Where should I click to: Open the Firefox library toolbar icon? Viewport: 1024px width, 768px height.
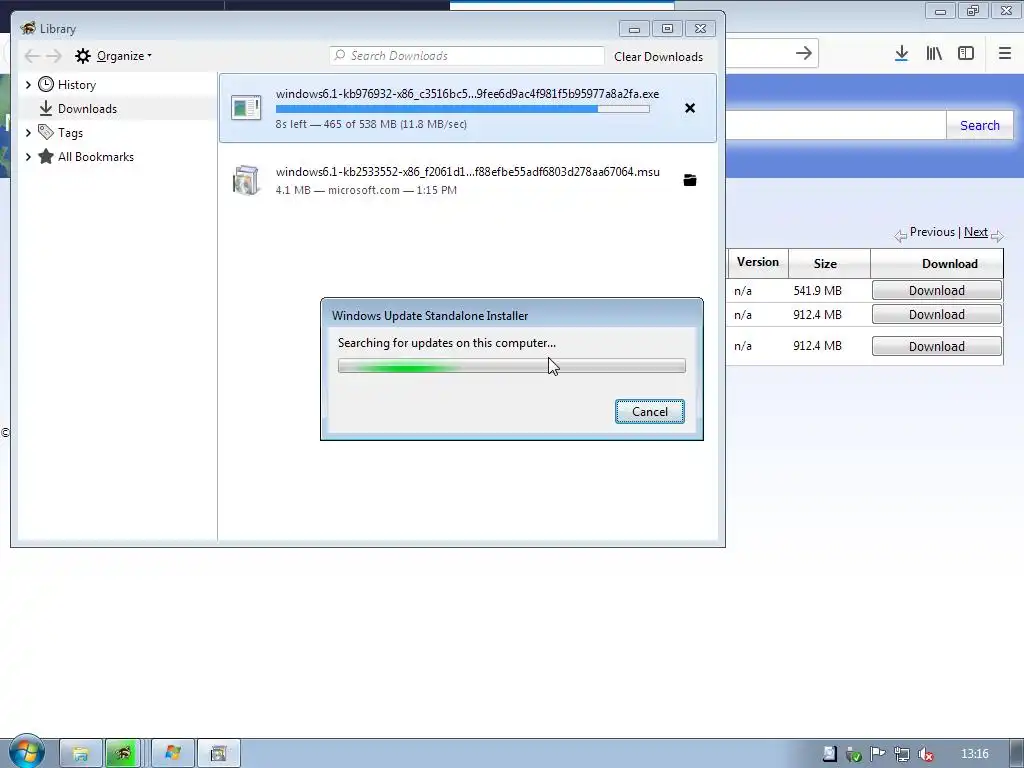click(x=934, y=54)
